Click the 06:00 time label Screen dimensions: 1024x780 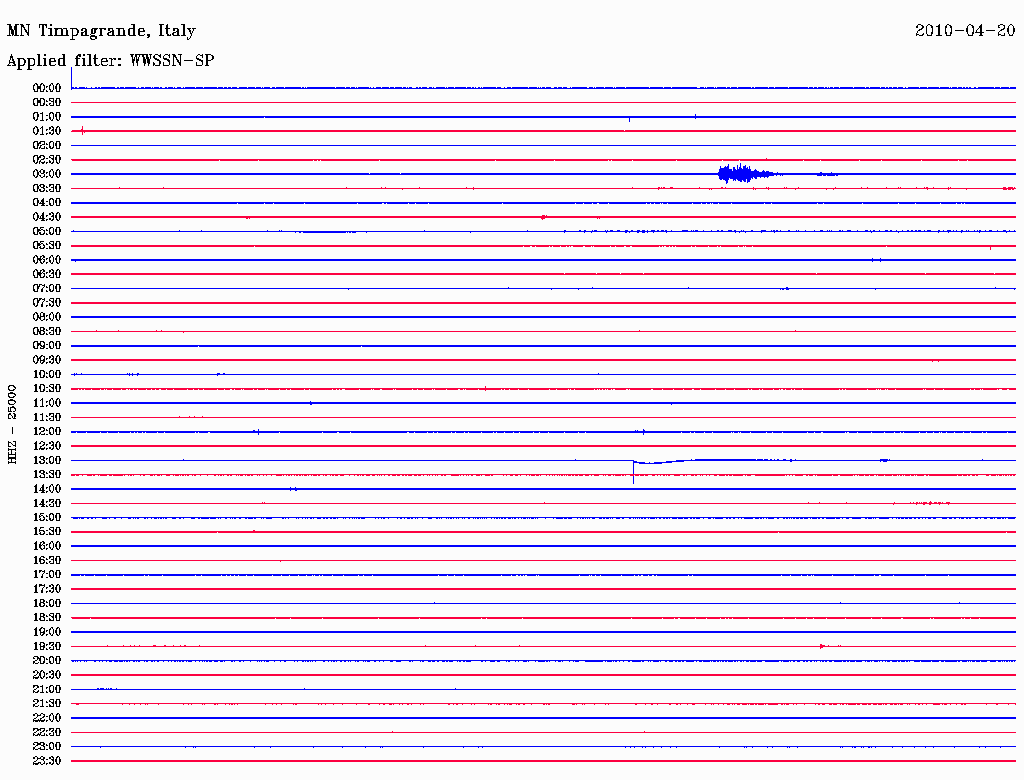(47, 259)
